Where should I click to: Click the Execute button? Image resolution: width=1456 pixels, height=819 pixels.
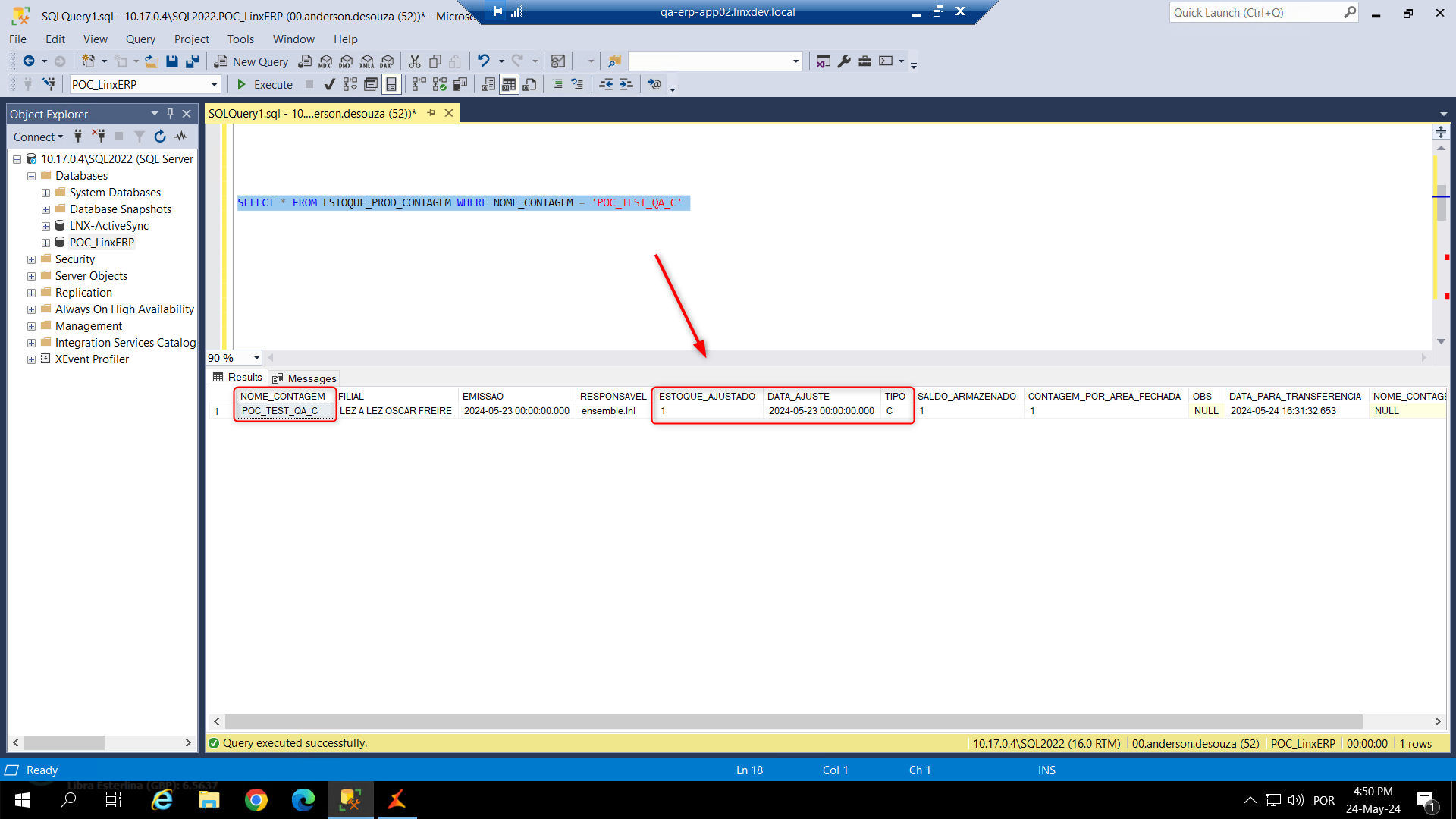point(264,84)
